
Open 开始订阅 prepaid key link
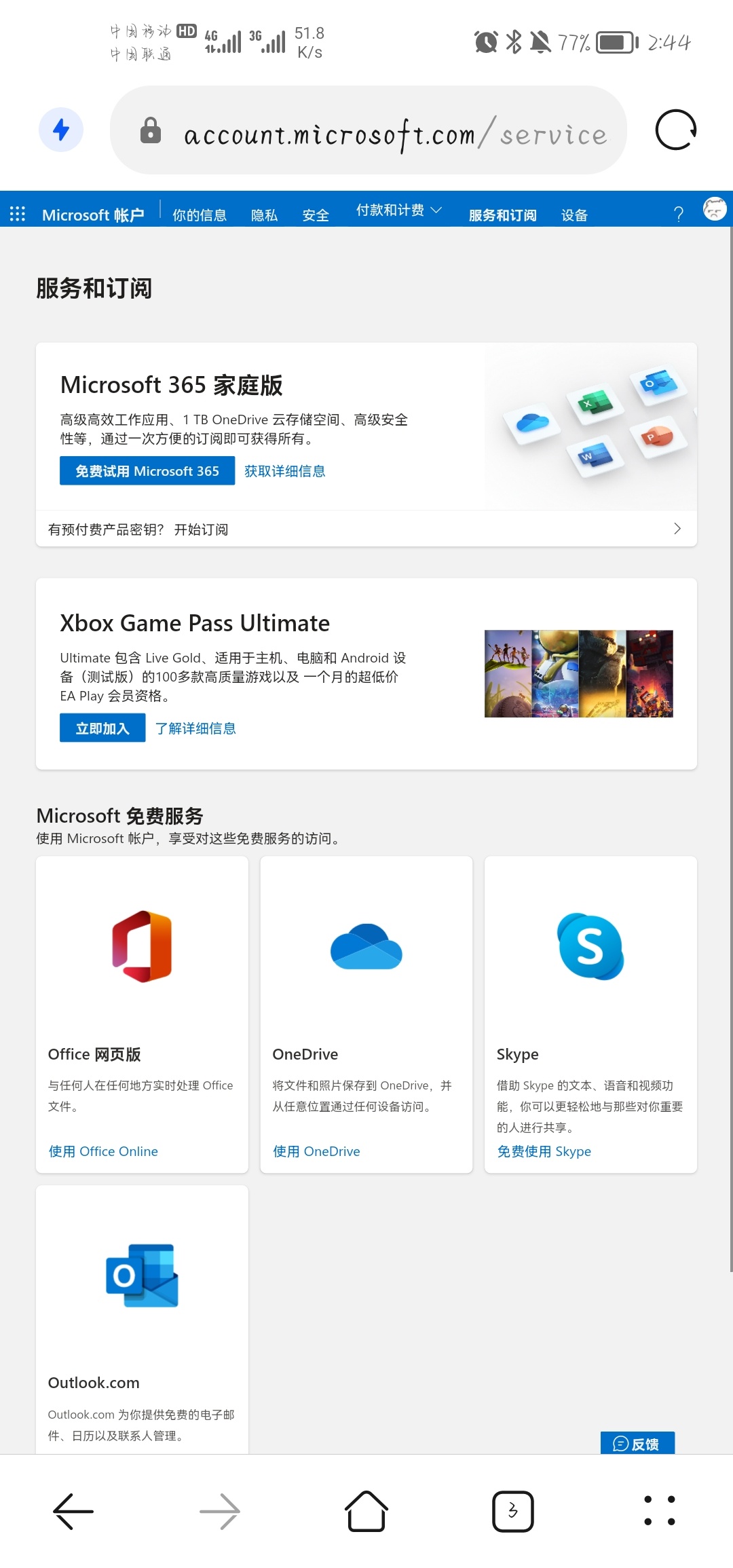[x=201, y=529]
